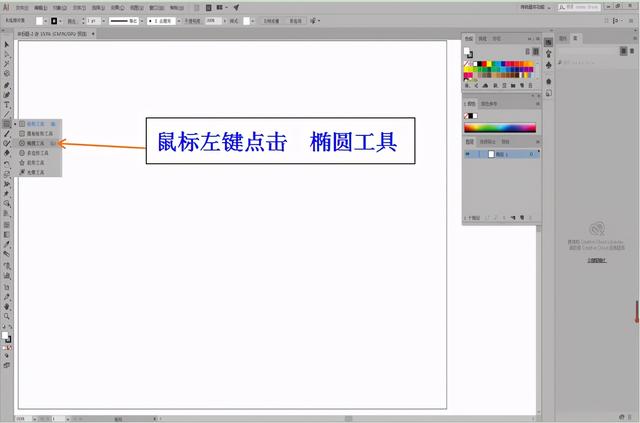Choose Rectangle Tool from shape flyout
Screen dimensions: 640x423
38,124
